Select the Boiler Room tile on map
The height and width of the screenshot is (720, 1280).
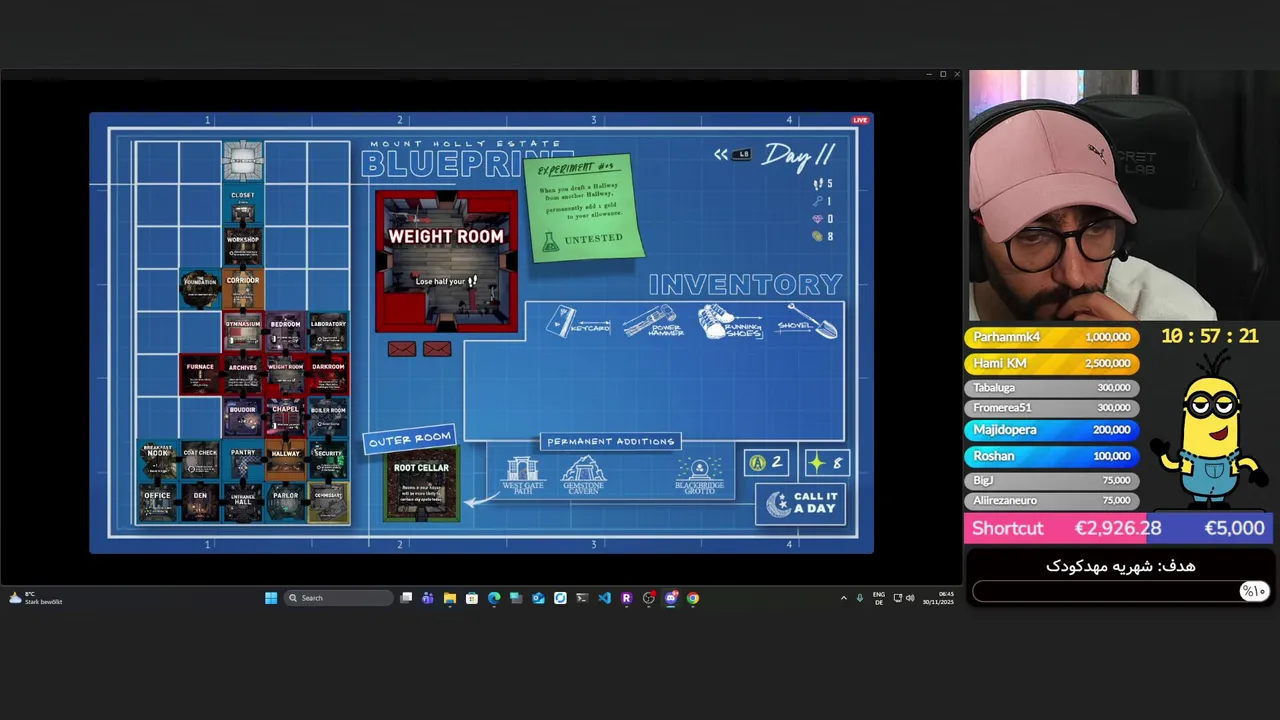click(328, 418)
